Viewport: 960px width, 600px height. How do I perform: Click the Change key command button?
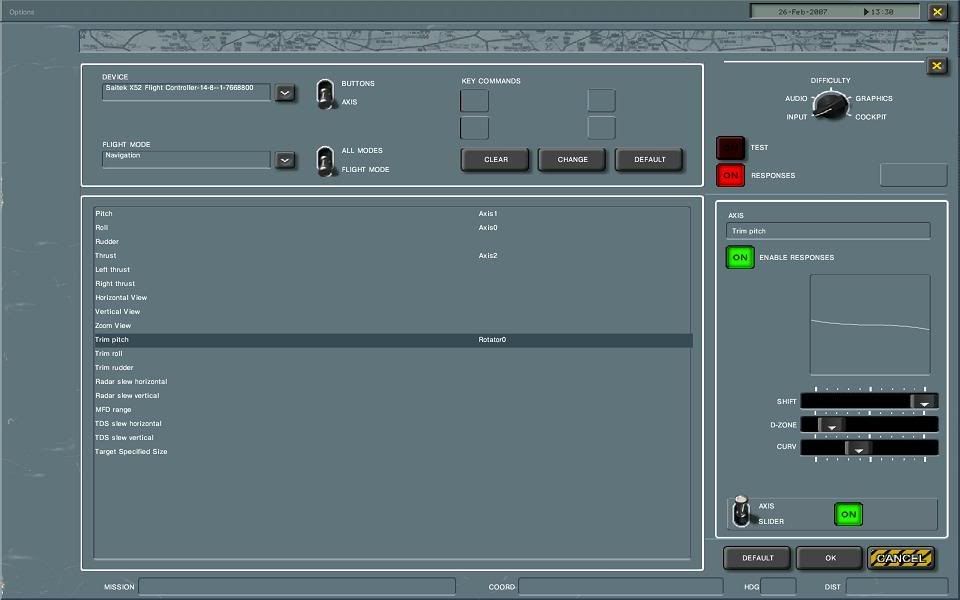point(573,160)
